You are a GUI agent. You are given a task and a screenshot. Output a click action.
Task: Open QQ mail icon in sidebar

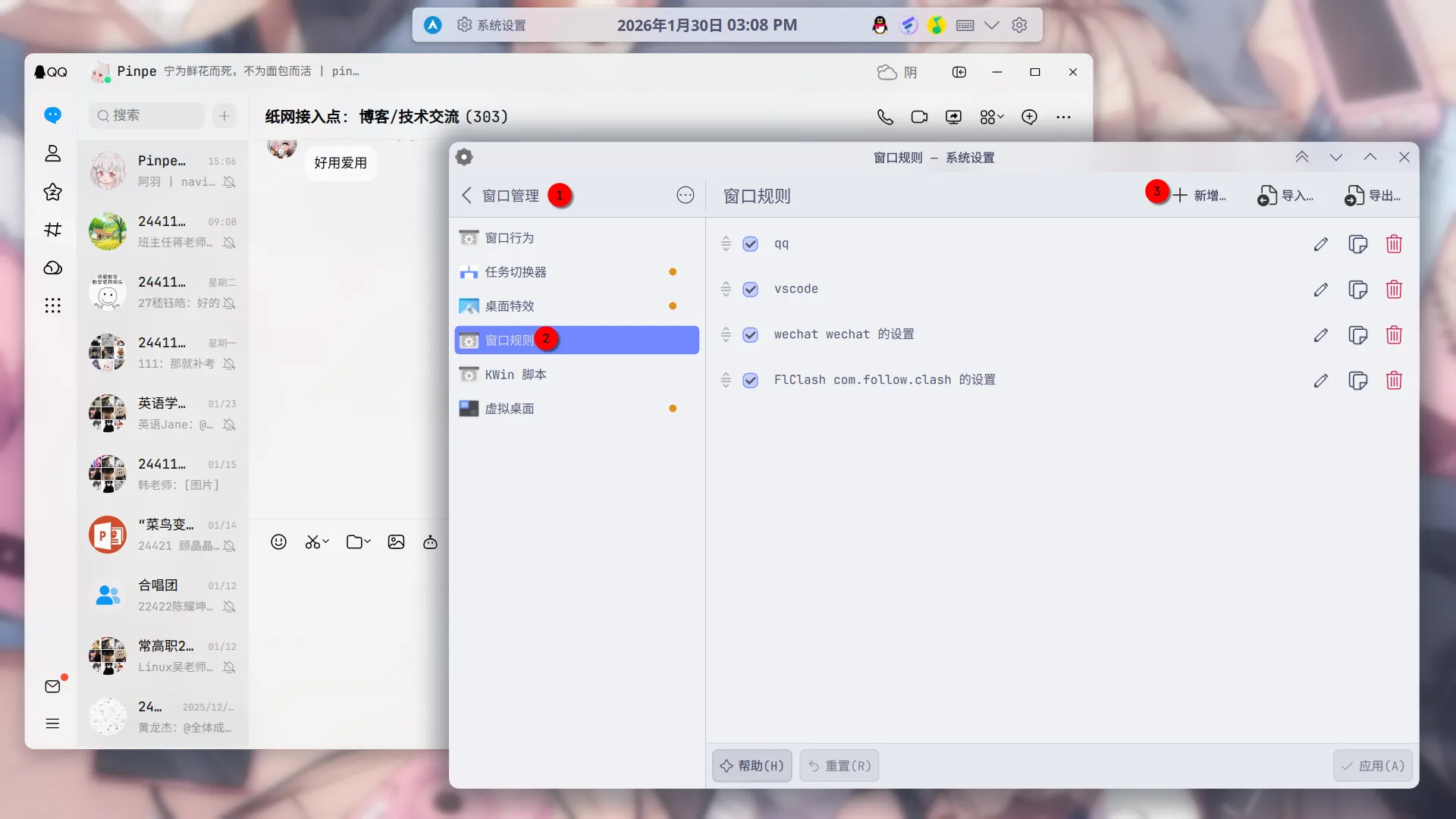(52, 686)
